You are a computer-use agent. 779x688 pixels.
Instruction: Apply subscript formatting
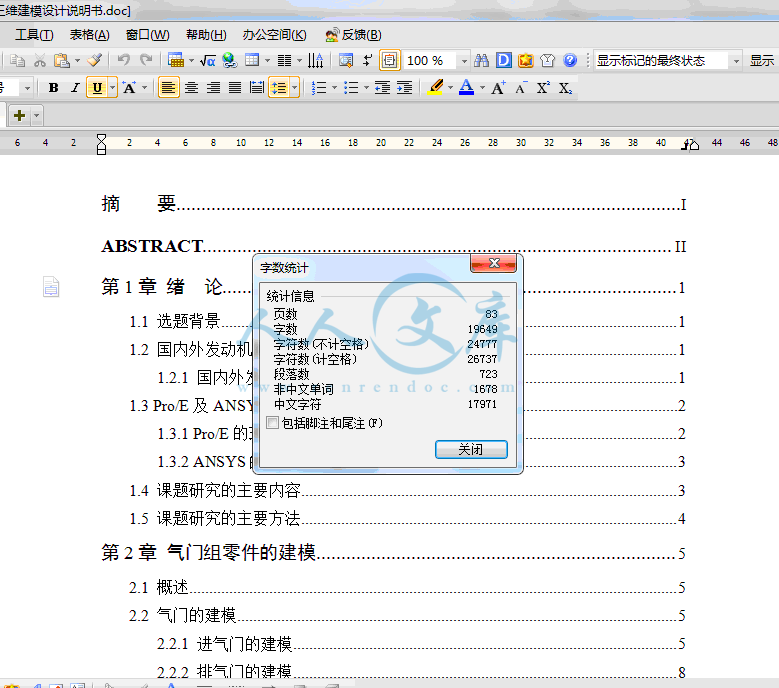click(x=565, y=88)
